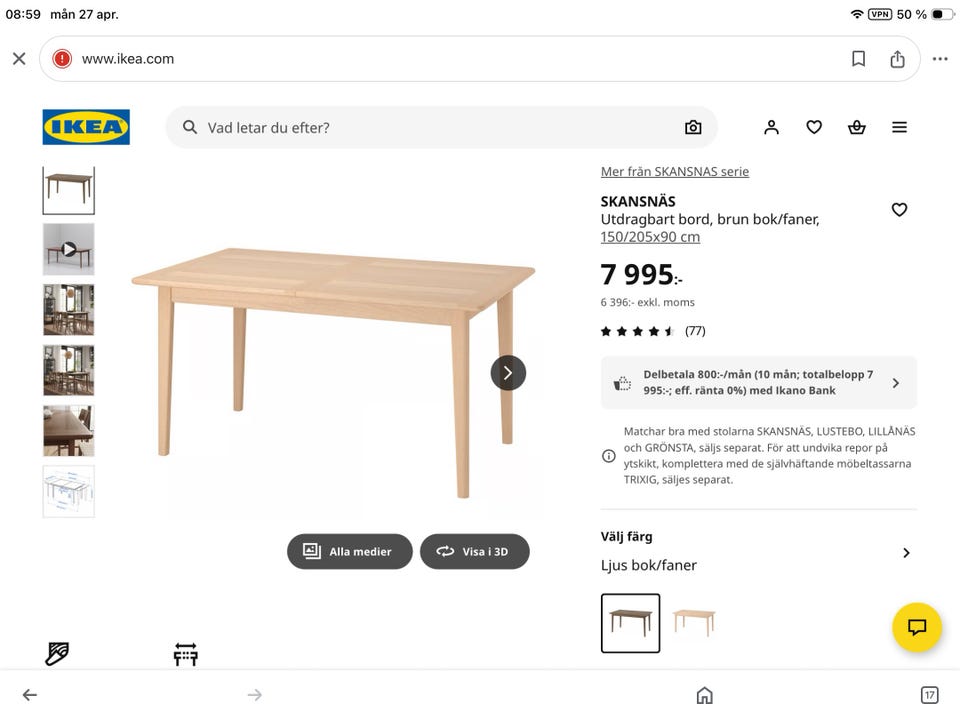Screen dimensions: 960x720
Task: Save SKANSNÄS table with the heart toggle
Action: (x=899, y=210)
